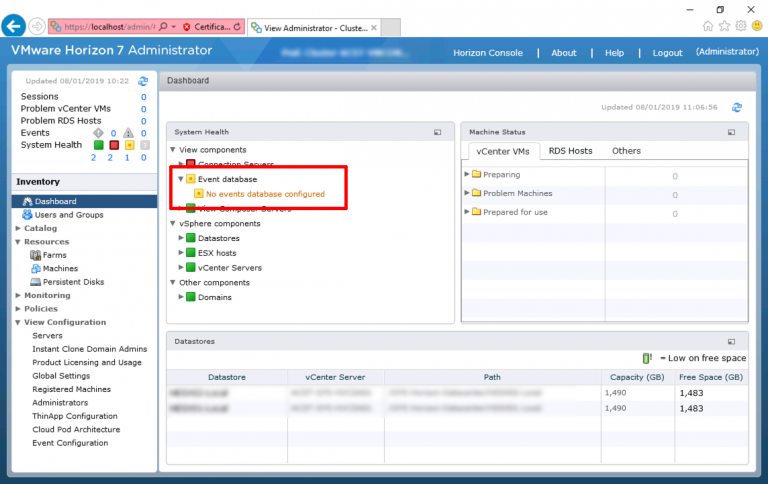Expand the Preparing machines folder
768x484 pixels.
click(467, 174)
